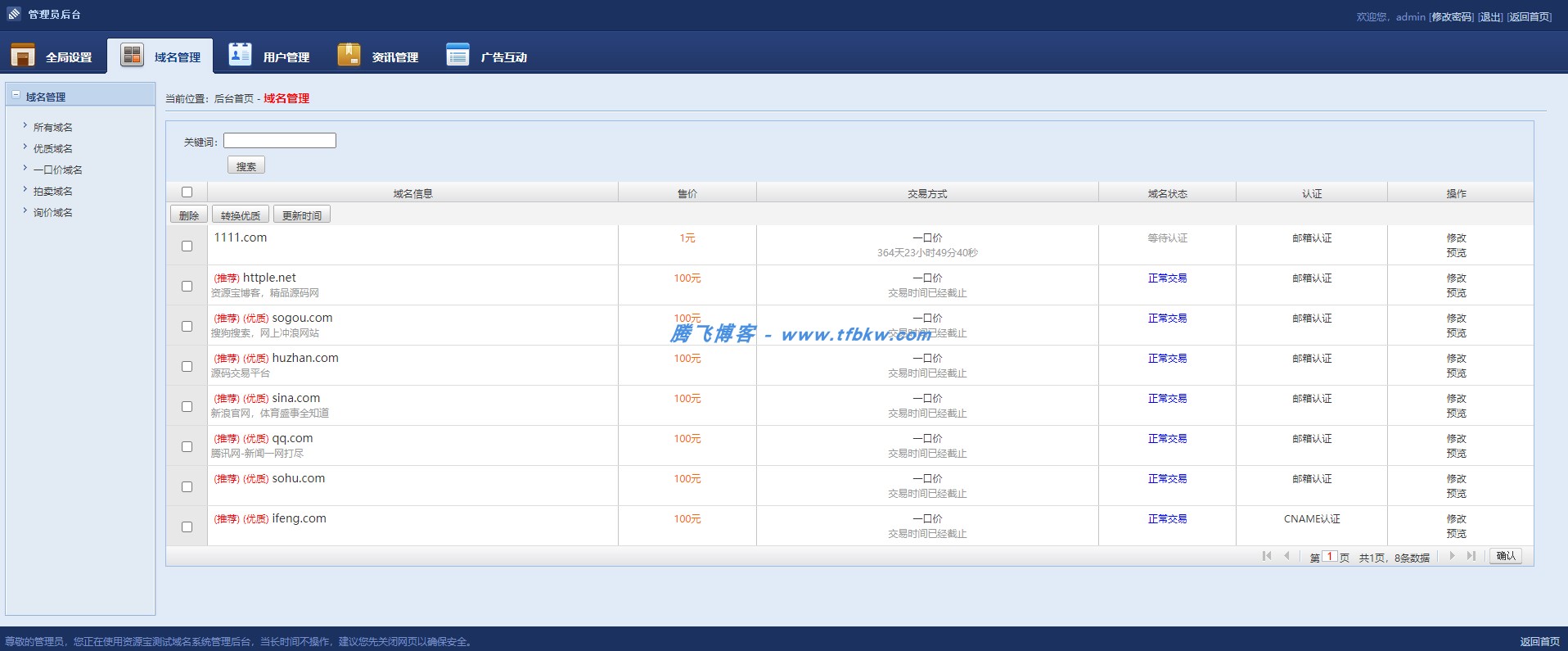This screenshot has height=651, width=1568.
Task: Mark the huzhan.com row checkbox
Action: [187, 366]
